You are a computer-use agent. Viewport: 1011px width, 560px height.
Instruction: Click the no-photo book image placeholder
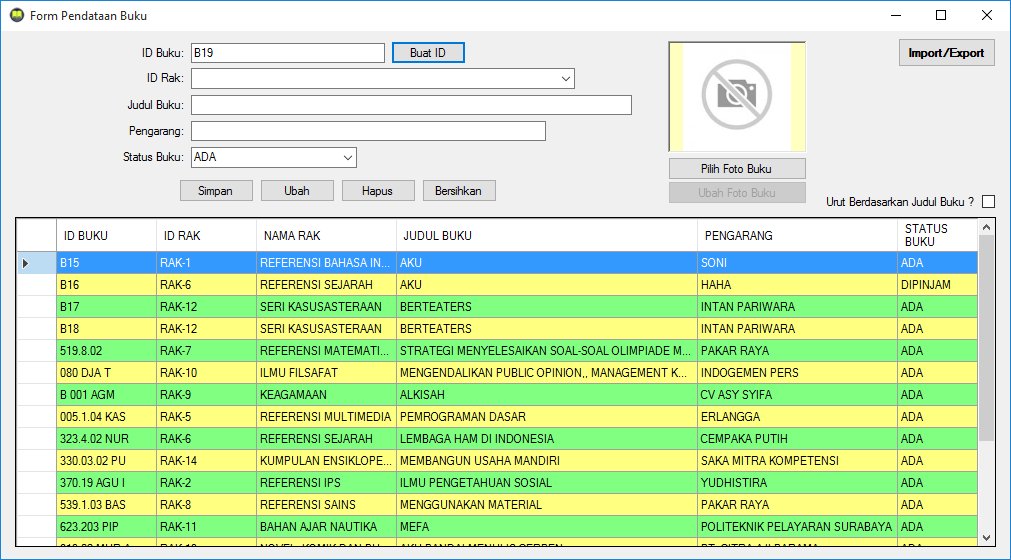(737, 96)
